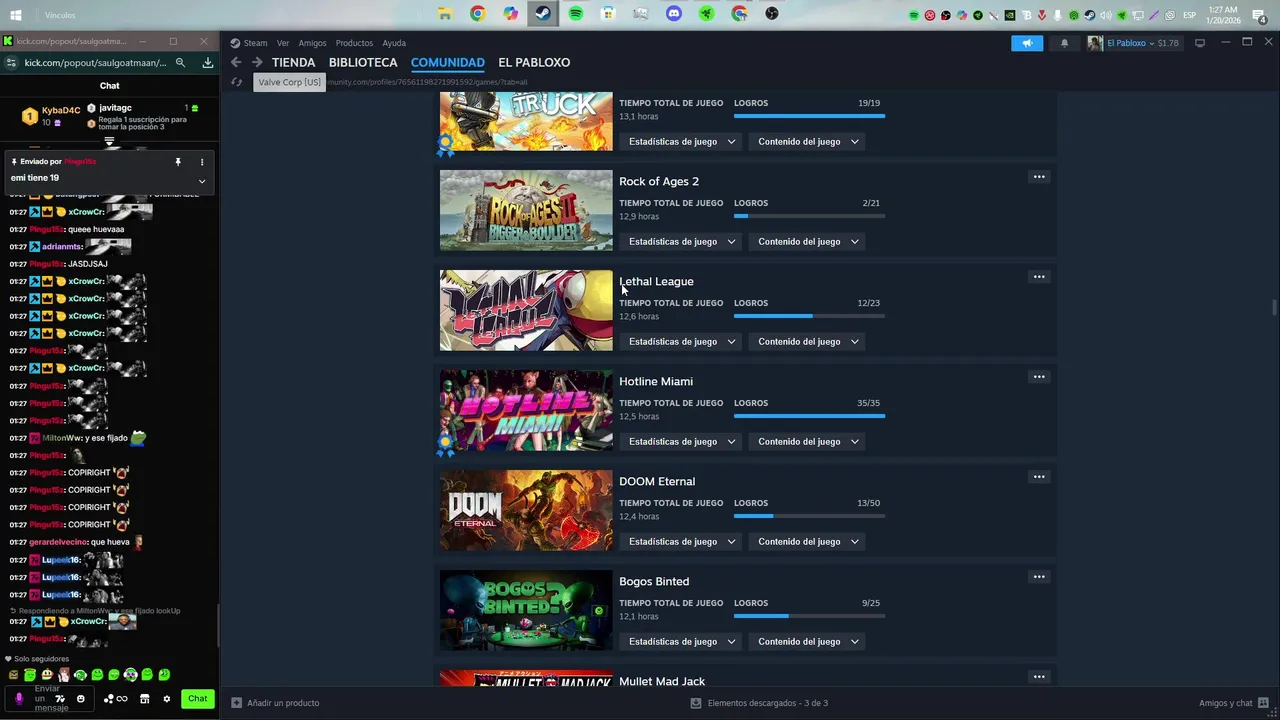Go to TIENDA tab

coord(293,62)
